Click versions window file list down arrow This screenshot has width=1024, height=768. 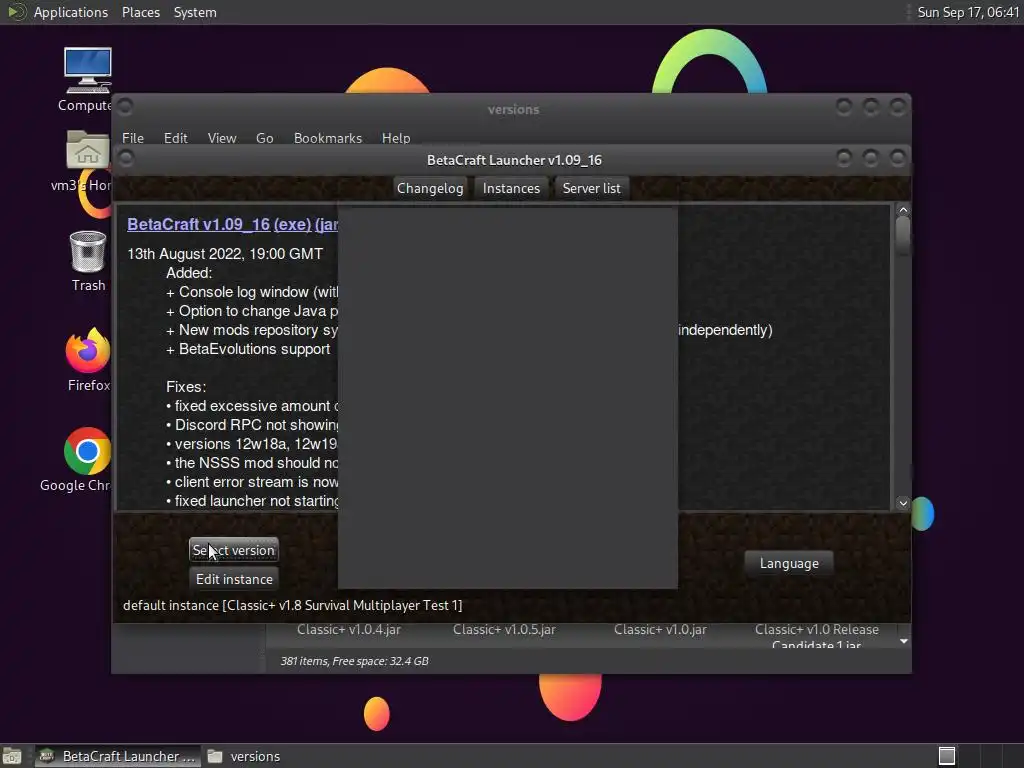pyautogui.click(x=904, y=641)
